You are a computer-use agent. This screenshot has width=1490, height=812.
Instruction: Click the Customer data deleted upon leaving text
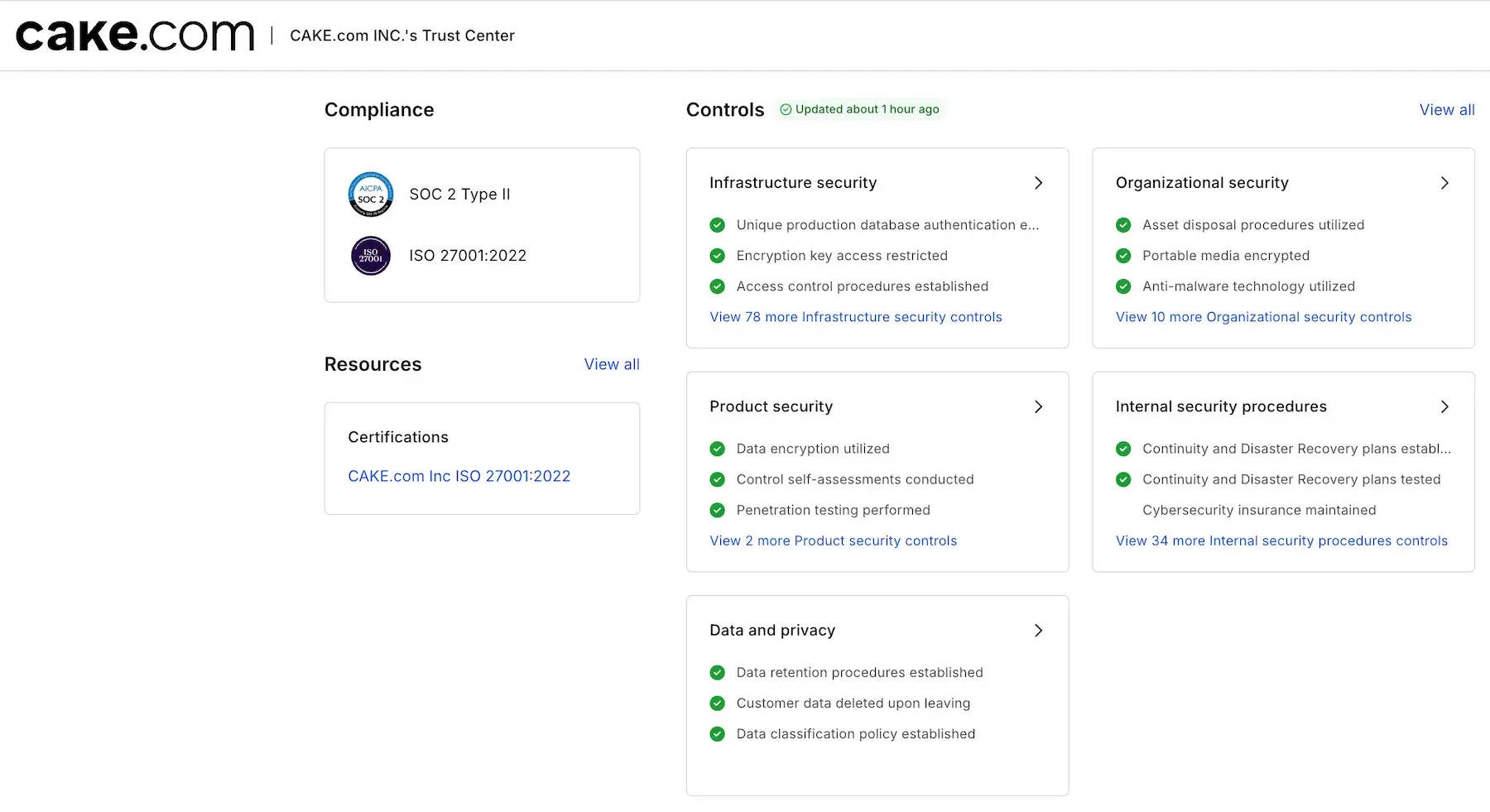853,704
